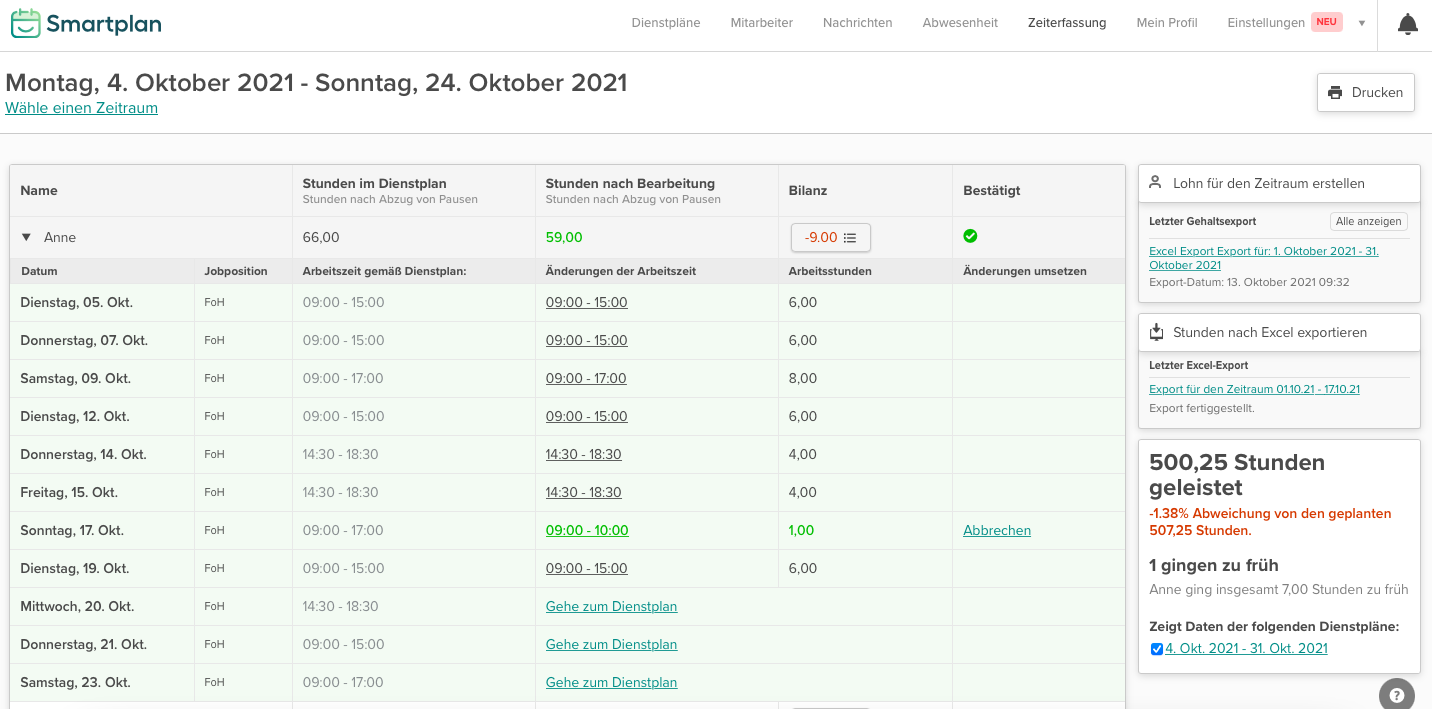Open the Einstellungen menu item

point(1266,23)
